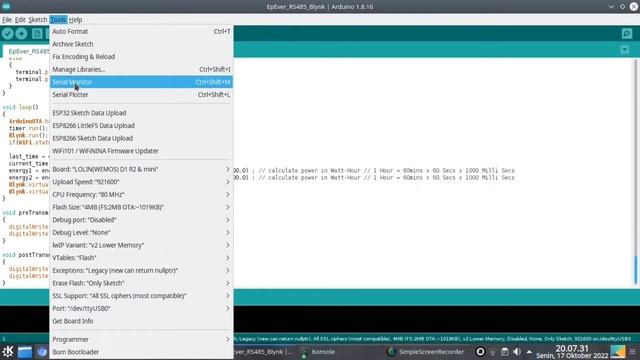Select ESP8266 LittleFS Data Upload
The width and height of the screenshot is (640, 360).
pos(141,126)
